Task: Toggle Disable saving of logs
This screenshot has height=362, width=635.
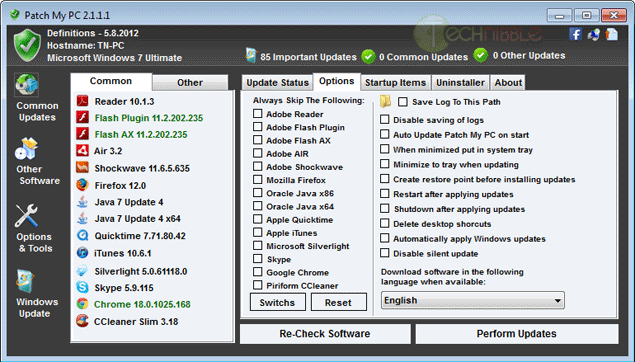Action: tap(385, 119)
